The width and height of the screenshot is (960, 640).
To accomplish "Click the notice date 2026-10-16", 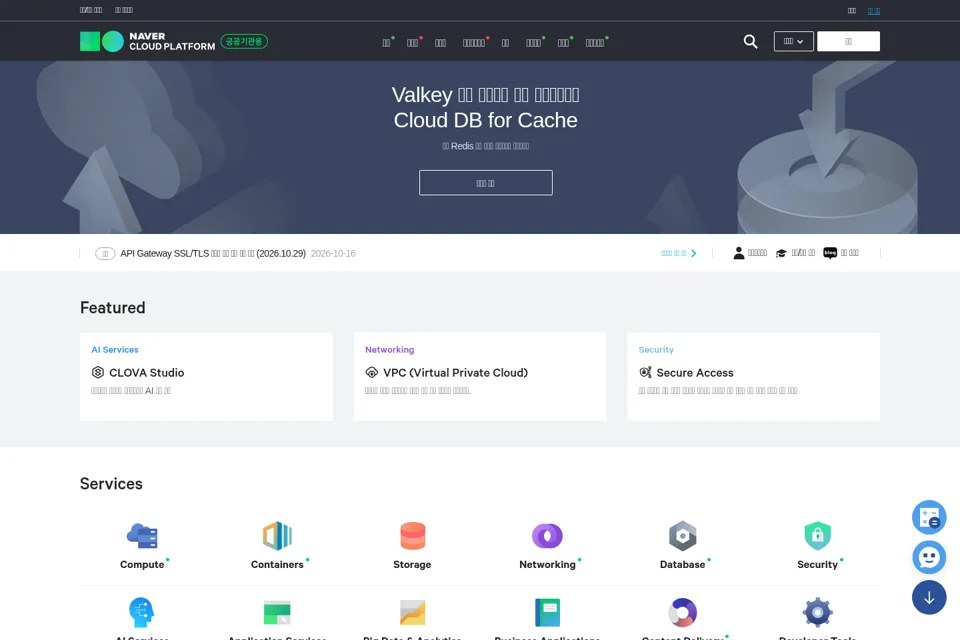I will 333,253.
